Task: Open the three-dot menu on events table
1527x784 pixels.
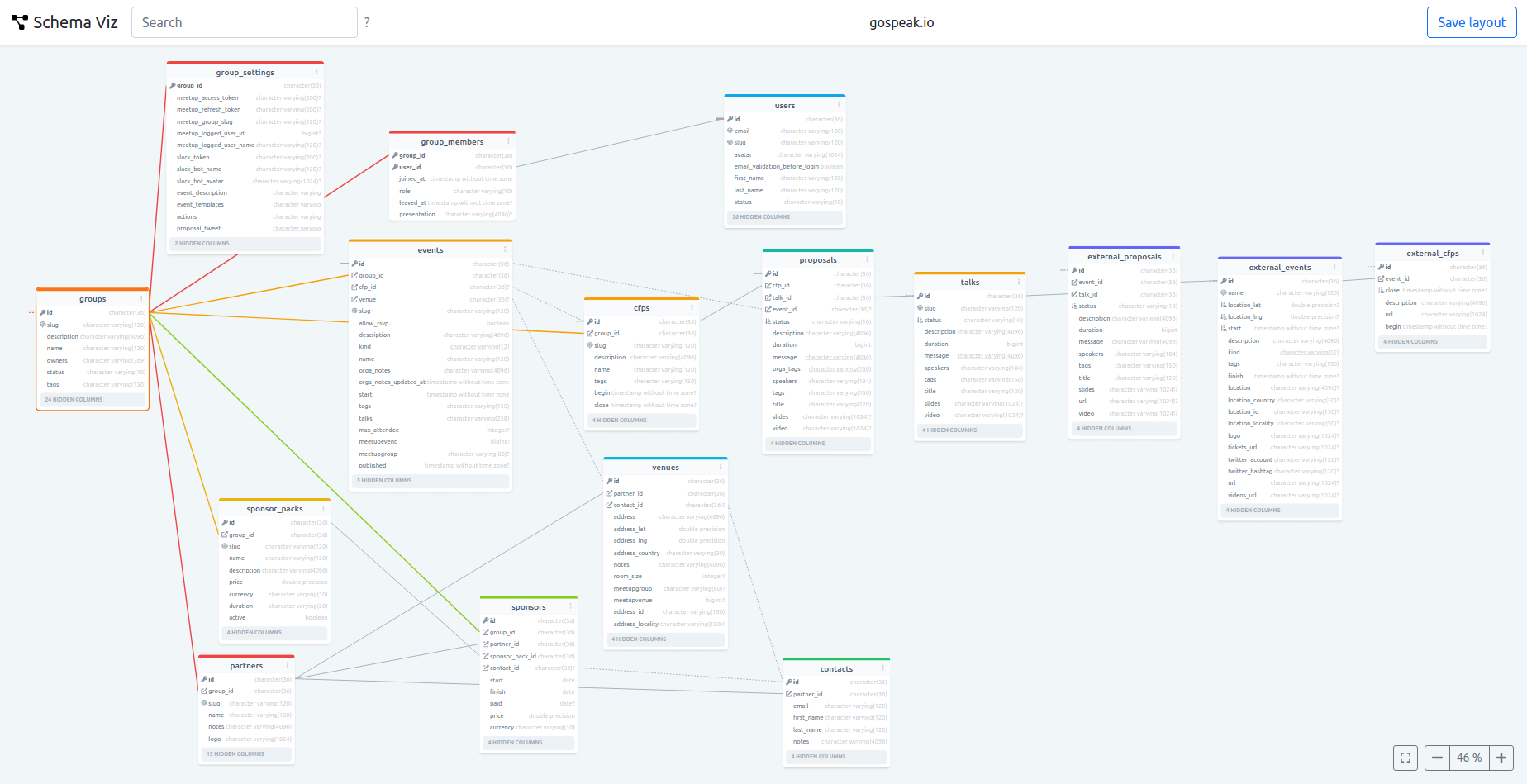Action: (507, 247)
